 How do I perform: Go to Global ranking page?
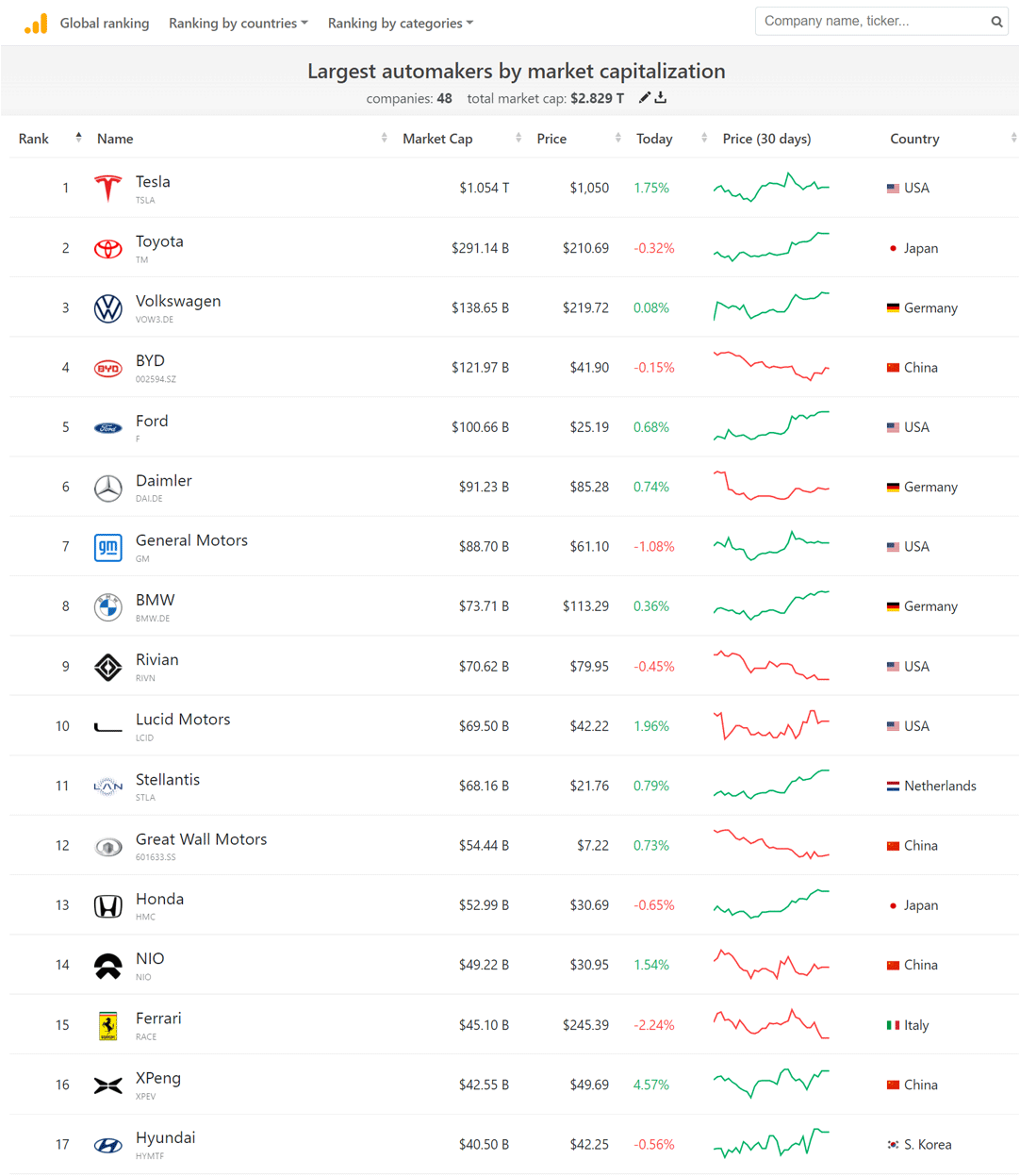pos(105,24)
